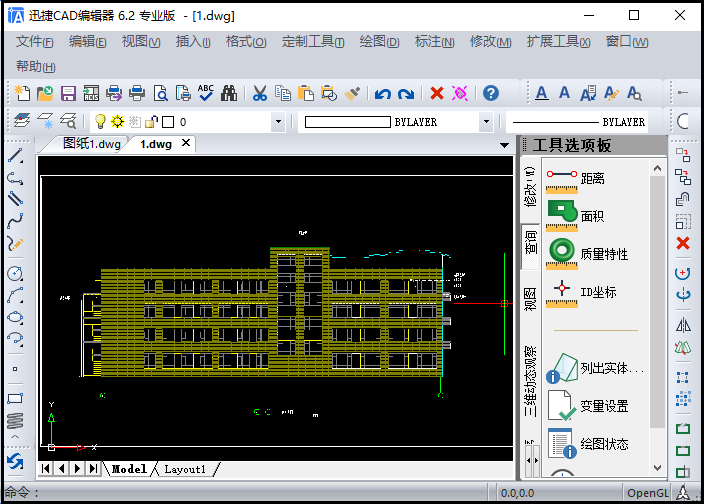Toggle layer freeze sun icon

click(x=118, y=121)
